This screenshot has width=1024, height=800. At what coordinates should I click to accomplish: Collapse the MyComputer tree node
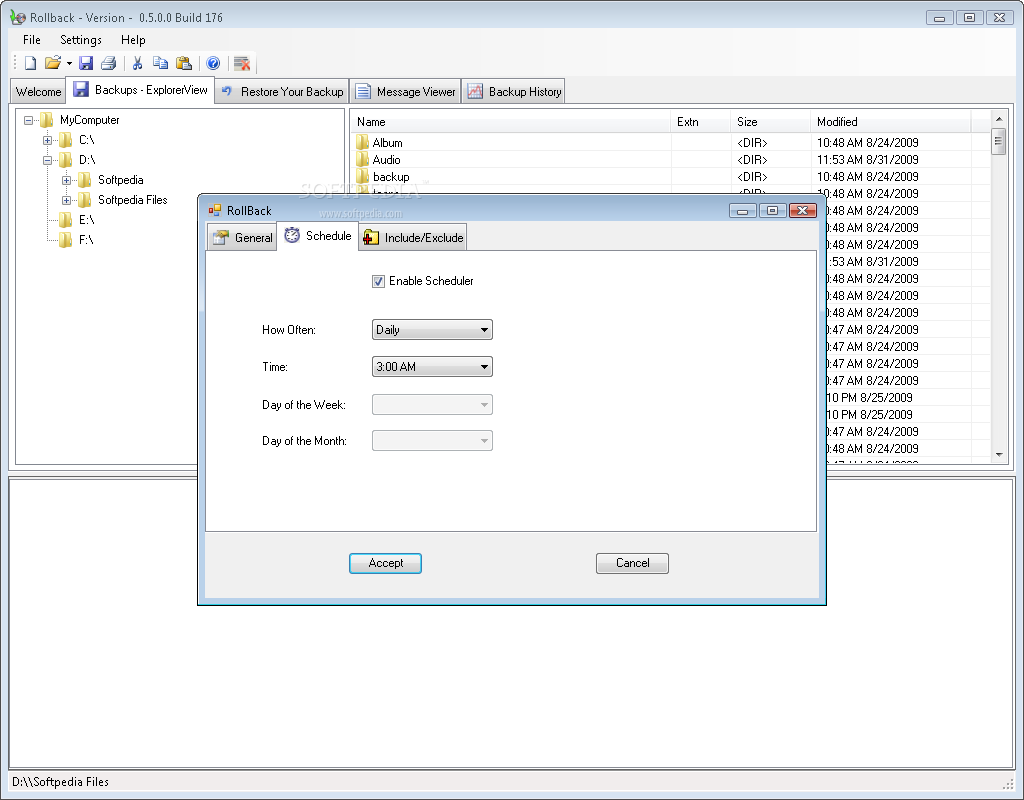point(28,120)
